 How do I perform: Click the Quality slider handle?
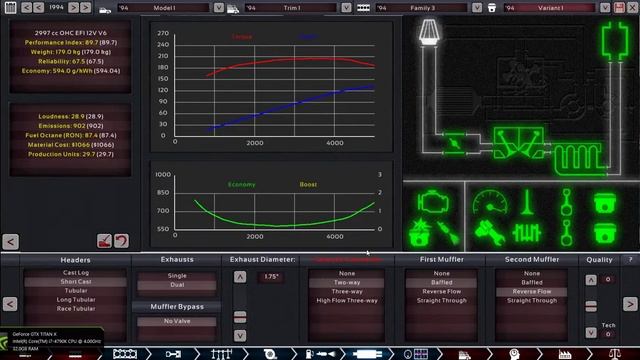click(x=591, y=306)
